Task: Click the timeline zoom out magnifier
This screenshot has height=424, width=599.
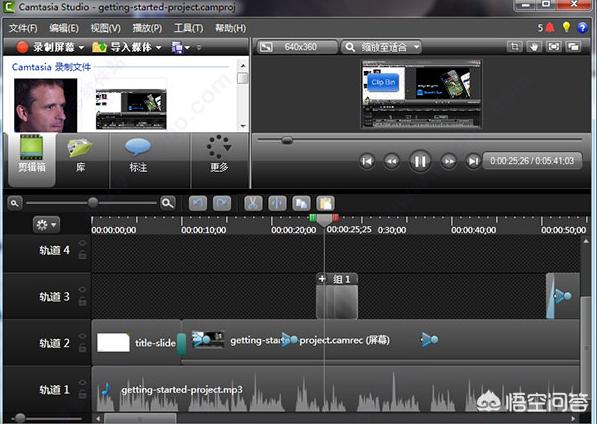Action: coord(15,203)
